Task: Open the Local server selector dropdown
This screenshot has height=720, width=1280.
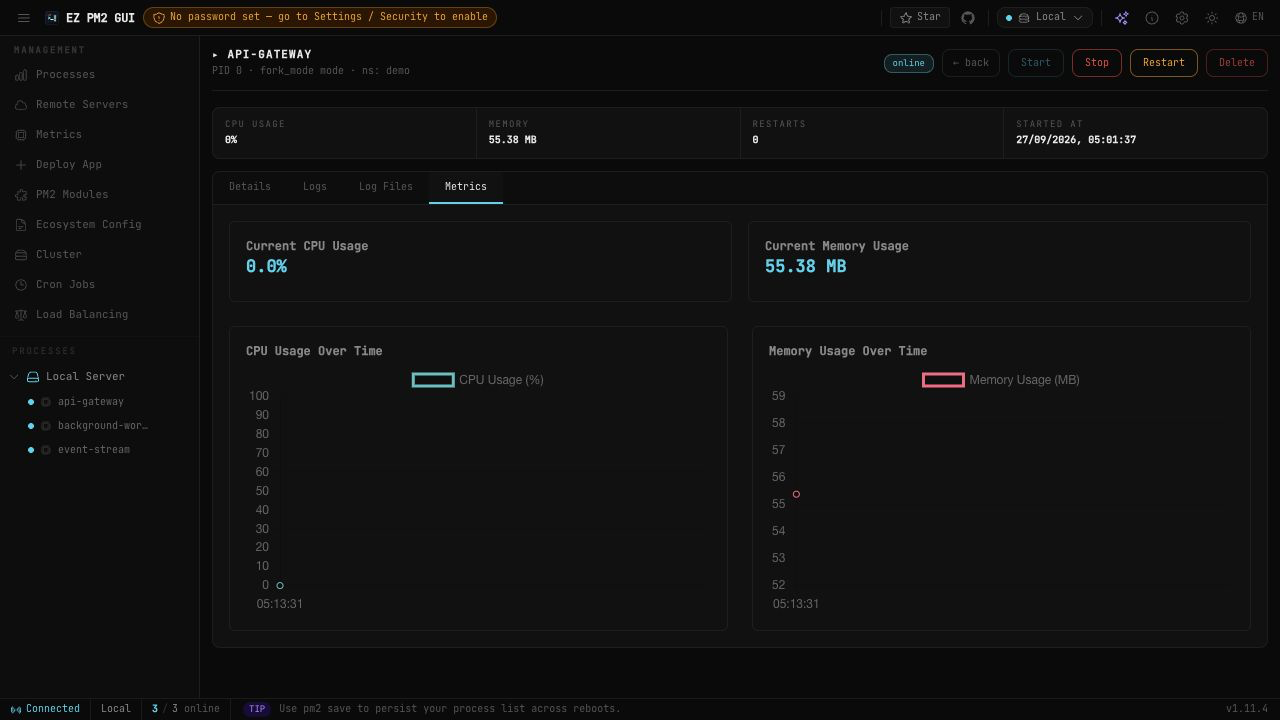Action: click(1045, 17)
